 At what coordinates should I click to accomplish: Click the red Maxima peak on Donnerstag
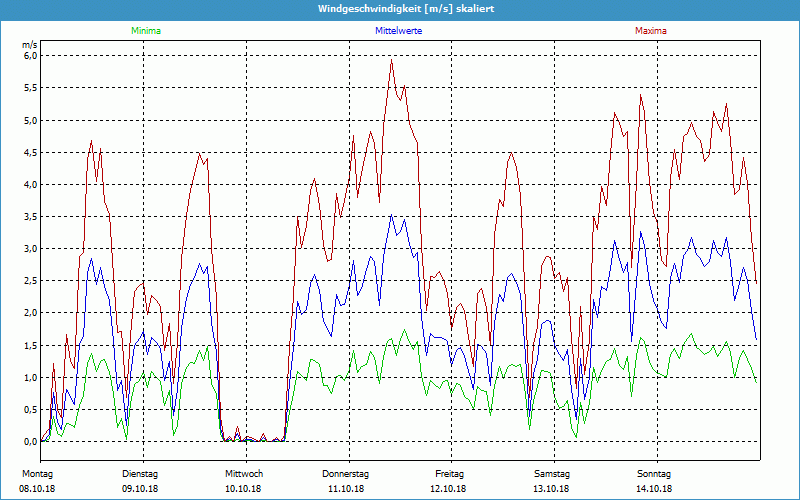tap(391, 60)
